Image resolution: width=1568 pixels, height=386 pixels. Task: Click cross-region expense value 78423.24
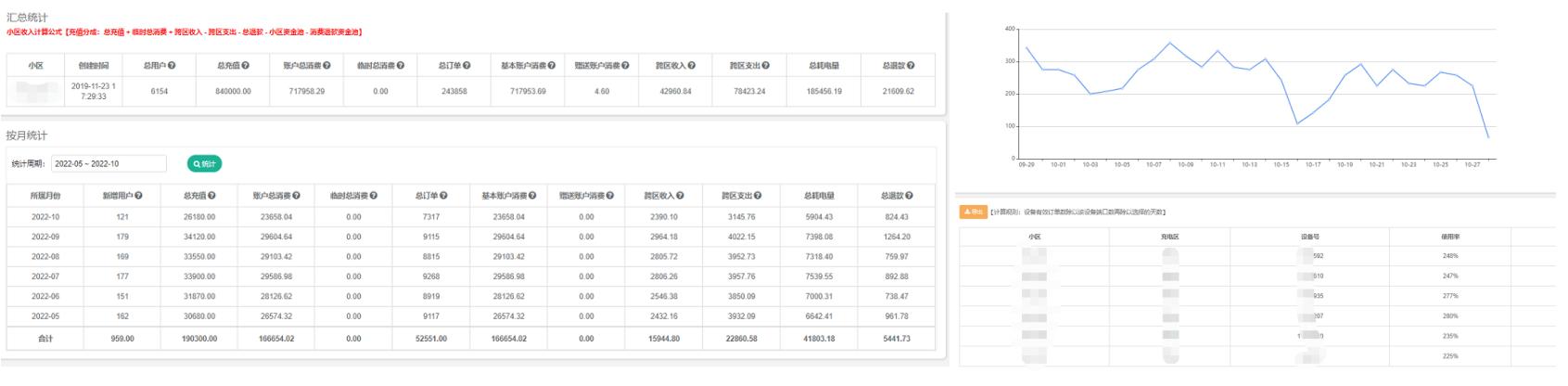click(x=749, y=91)
